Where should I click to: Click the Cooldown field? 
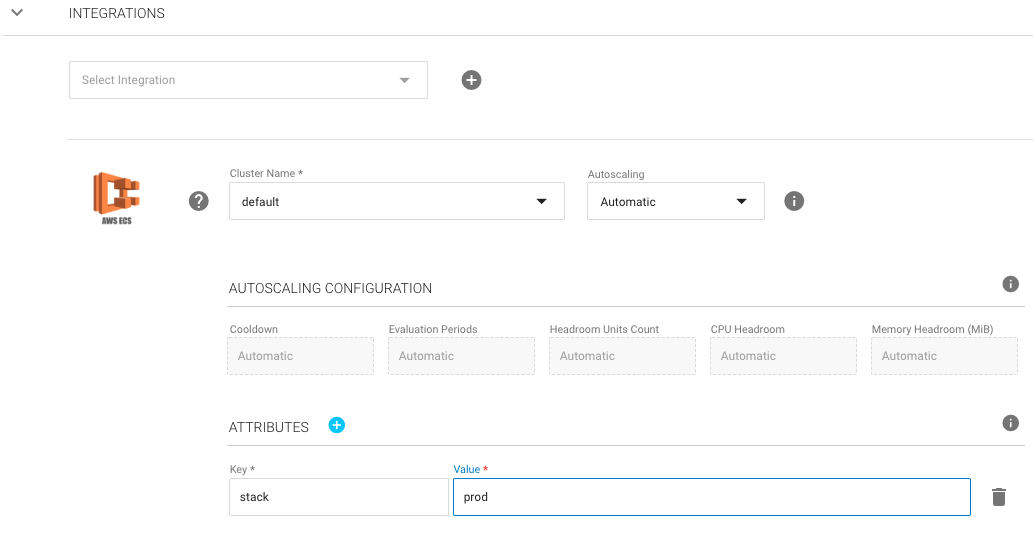pos(300,356)
